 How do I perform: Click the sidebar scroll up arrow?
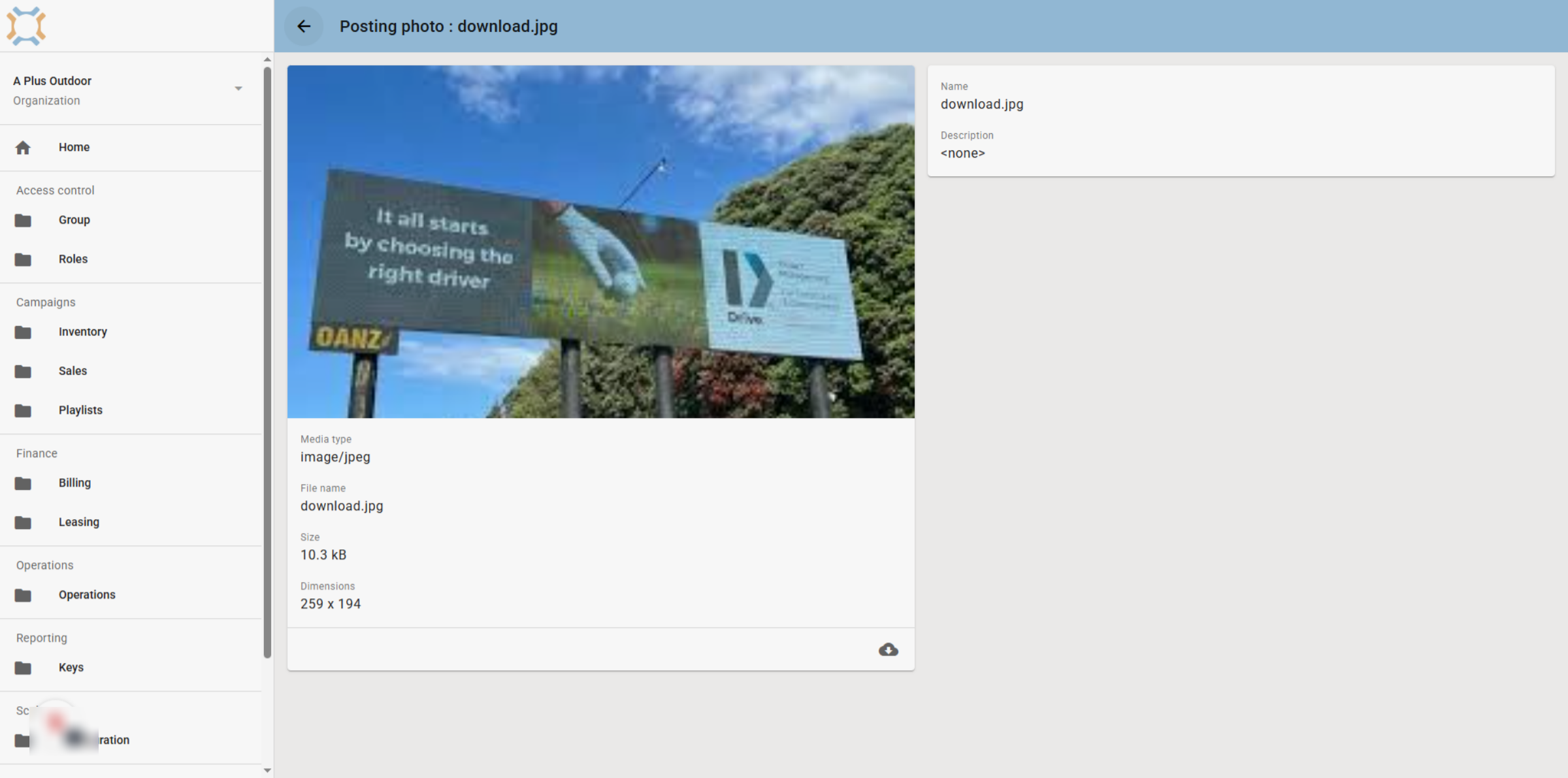point(267,59)
